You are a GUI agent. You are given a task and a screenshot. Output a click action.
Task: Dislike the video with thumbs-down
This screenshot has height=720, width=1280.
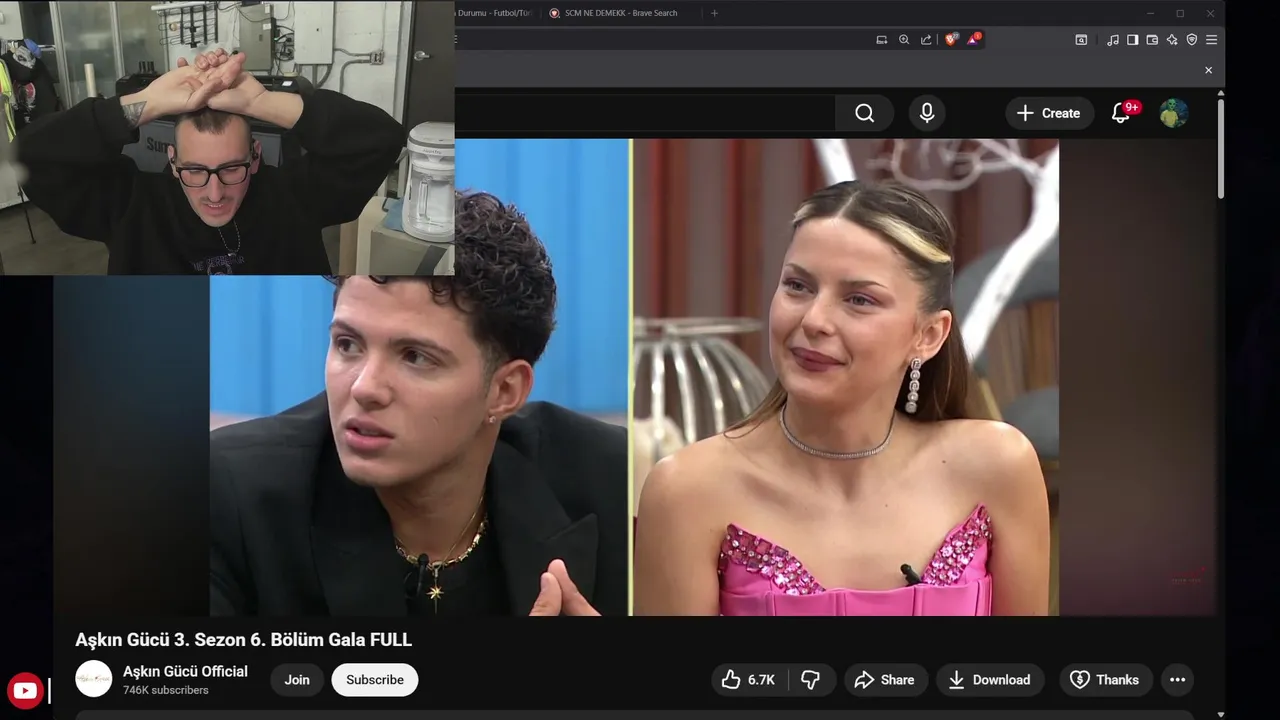click(x=811, y=680)
